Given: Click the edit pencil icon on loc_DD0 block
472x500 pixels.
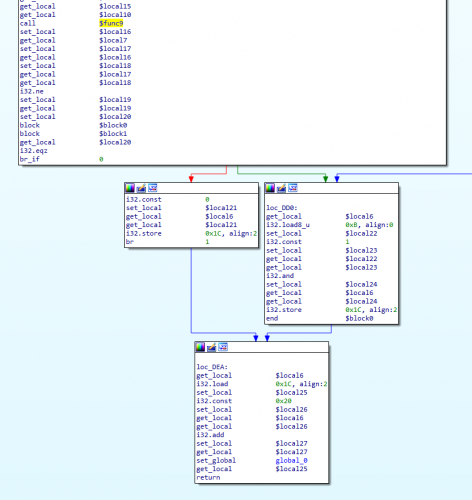Looking at the screenshot, I should pos(281,188).
